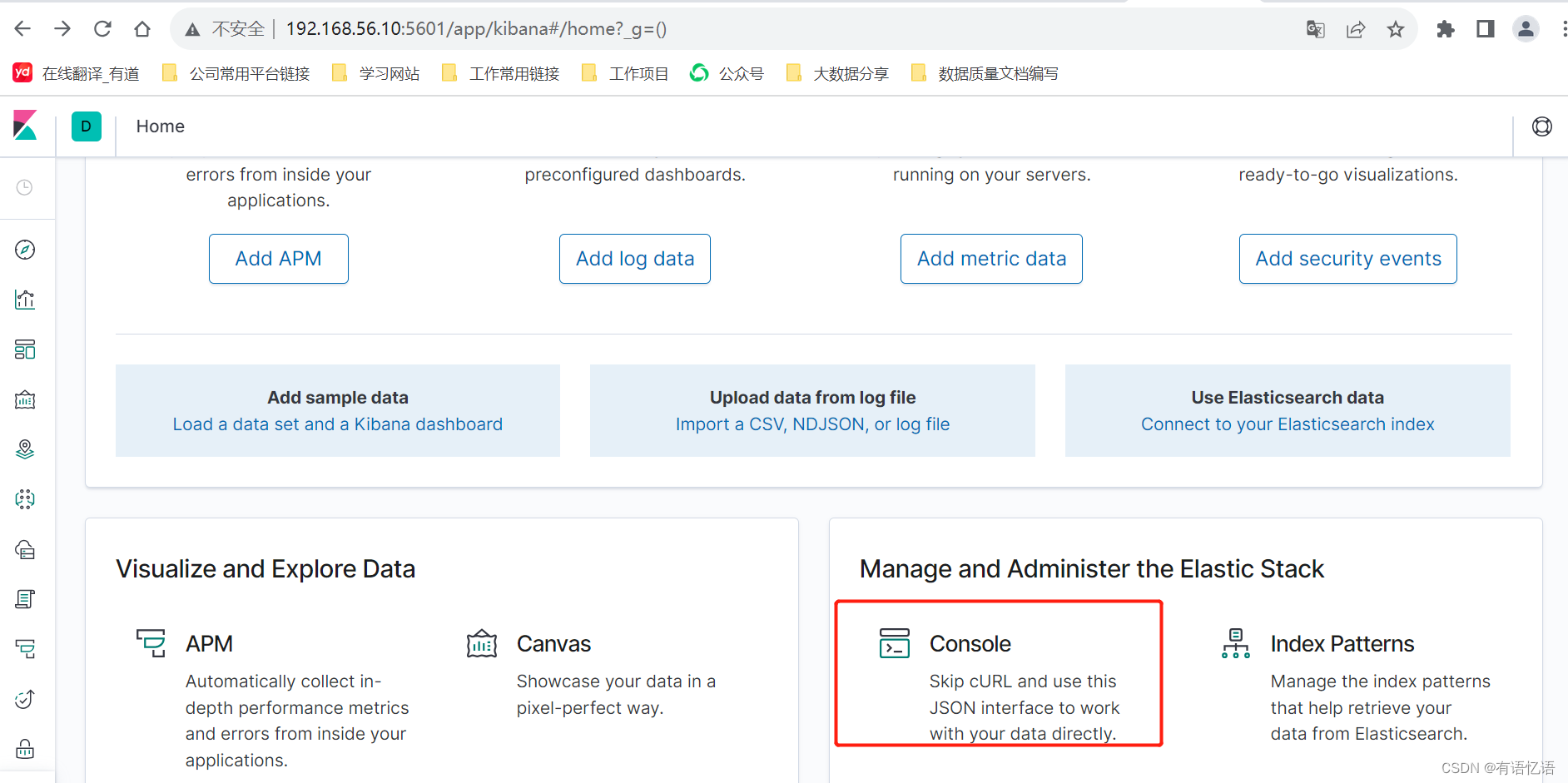Open SIEM lock icon in sidebar
Image resolution: width=1568 pixels, height=783 pixels.
tap(25, 749)
